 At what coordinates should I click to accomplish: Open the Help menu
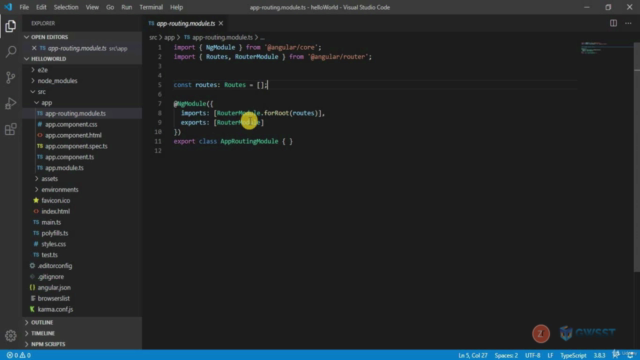[x=176, y=7]
